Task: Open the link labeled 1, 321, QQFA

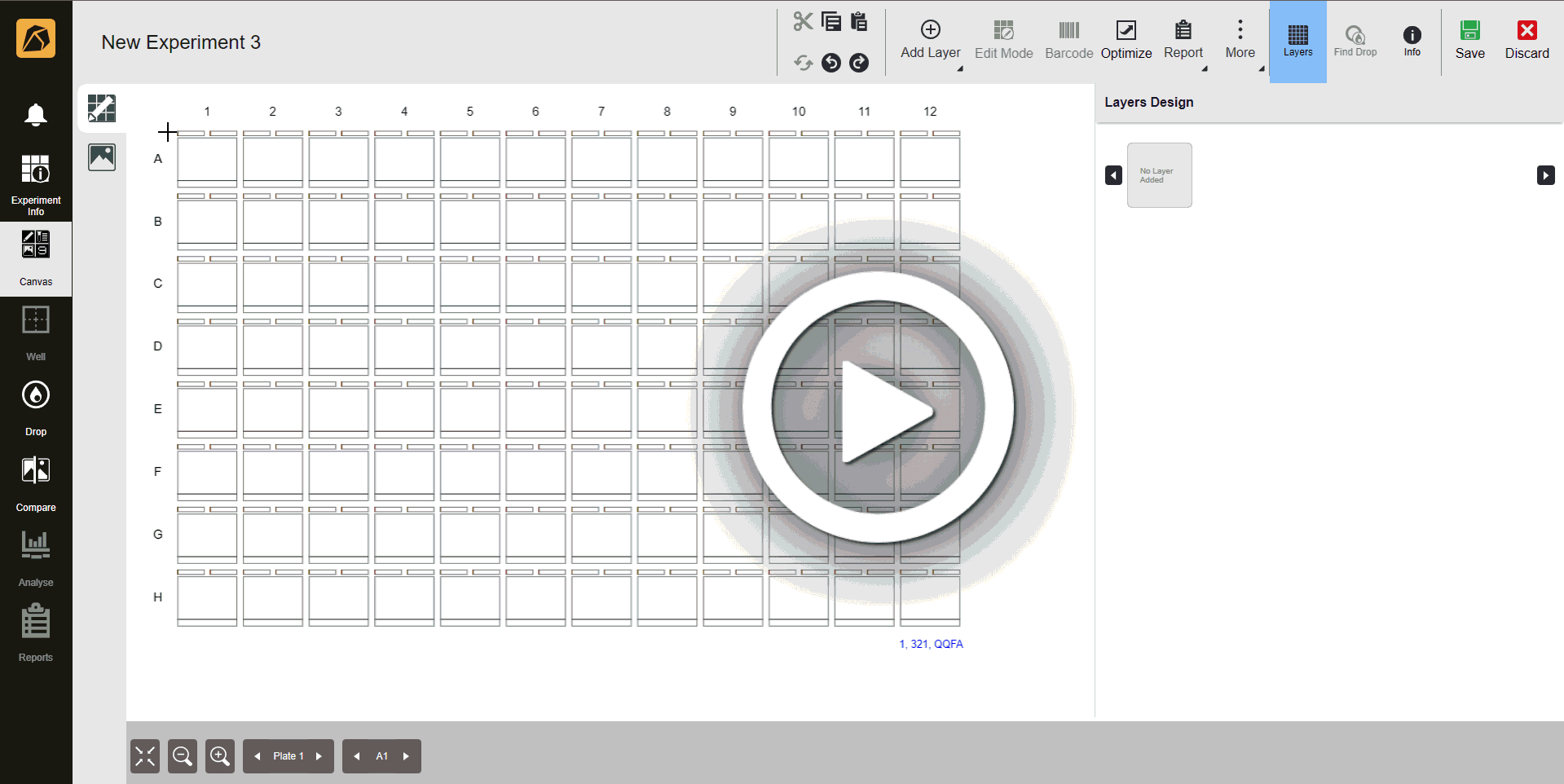Action: point(931,644)
